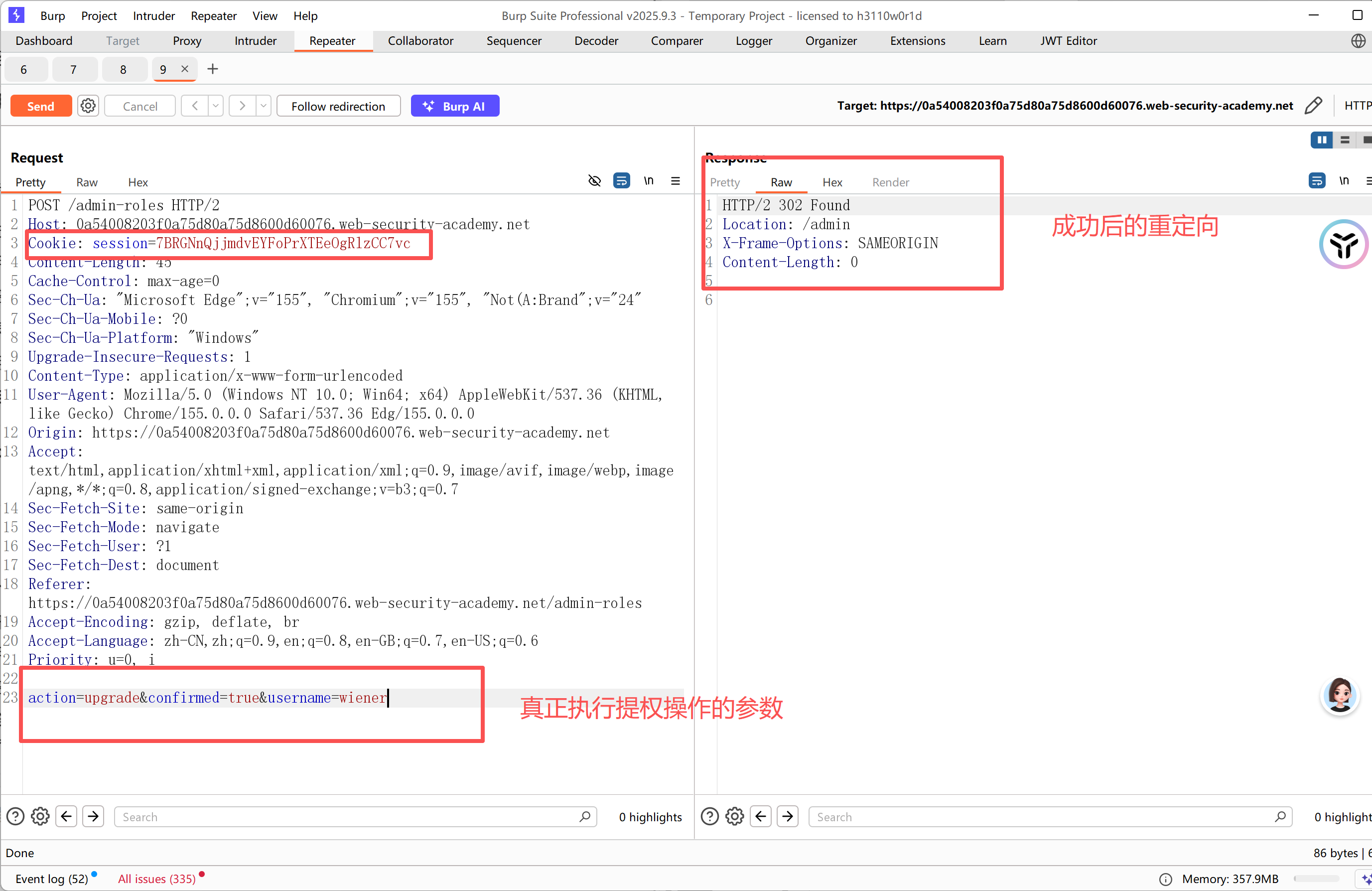Open help icon below the Request editor

[15, 817]
